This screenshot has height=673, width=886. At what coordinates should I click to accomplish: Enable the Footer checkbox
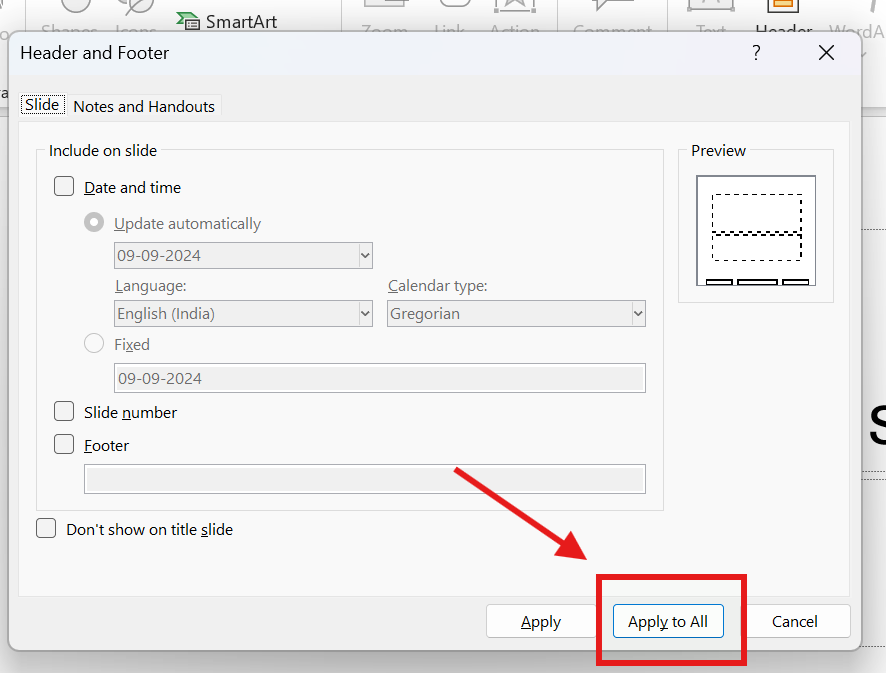64,445
